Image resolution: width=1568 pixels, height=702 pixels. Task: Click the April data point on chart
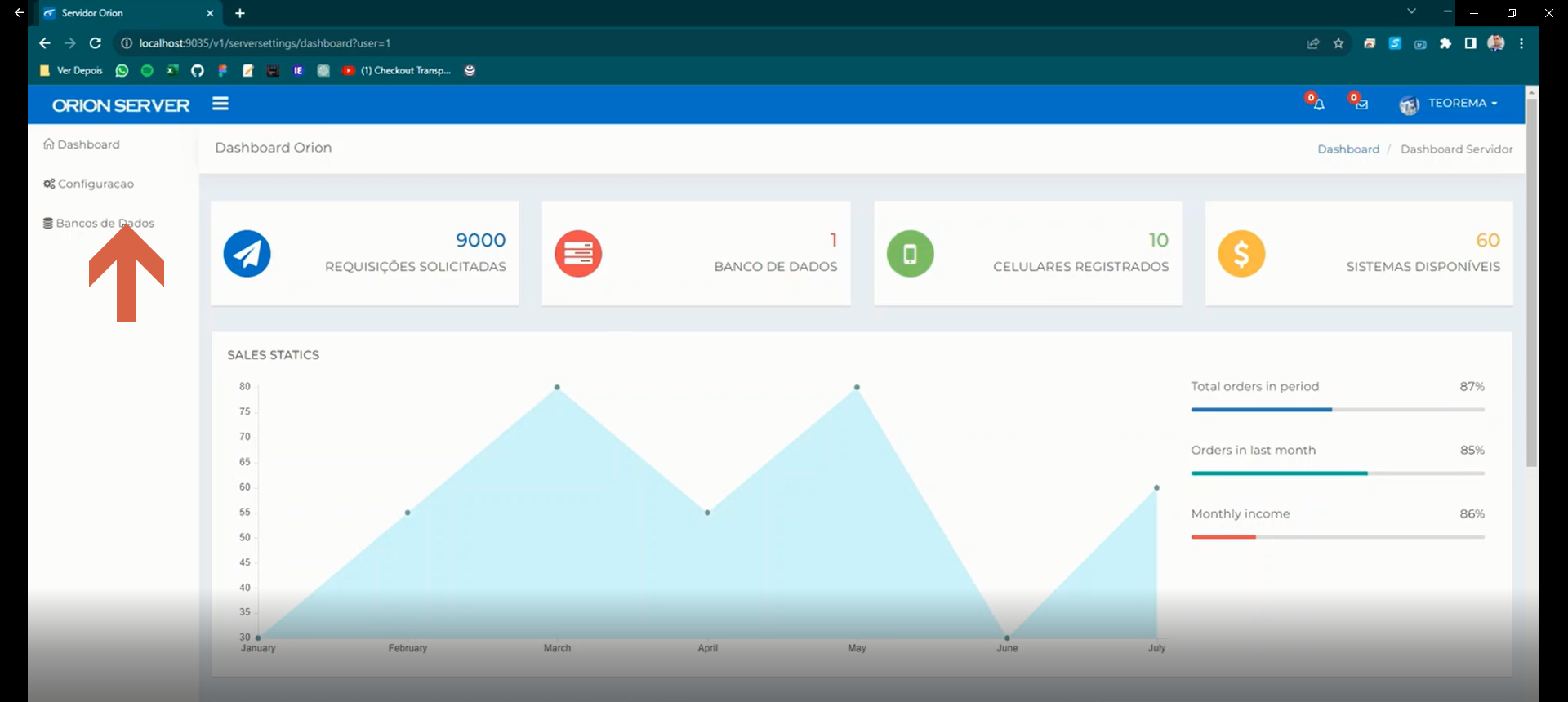[x=707, y=513]
